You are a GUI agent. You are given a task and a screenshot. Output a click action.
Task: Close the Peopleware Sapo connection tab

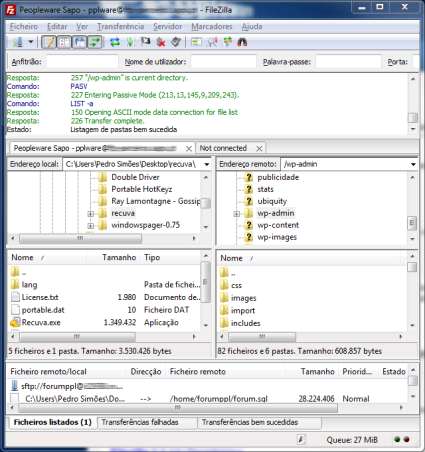(x=189, y=149)
